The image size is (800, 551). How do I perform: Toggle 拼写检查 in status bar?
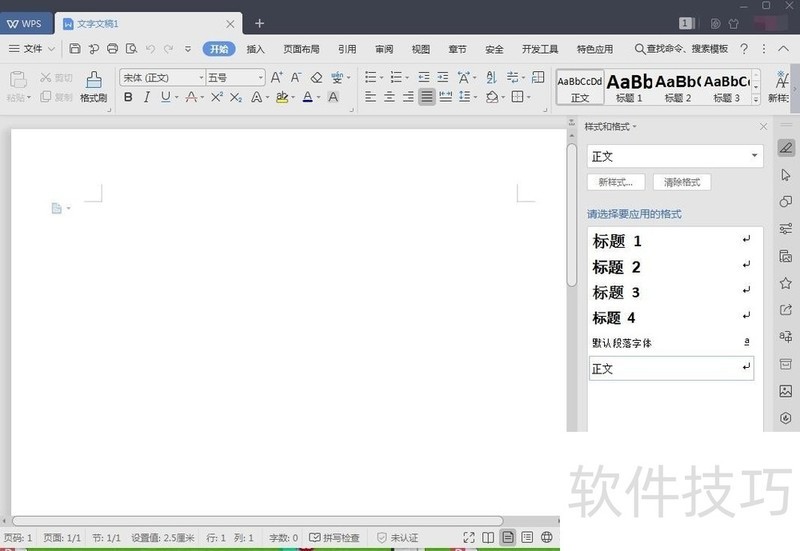[335, 537]
